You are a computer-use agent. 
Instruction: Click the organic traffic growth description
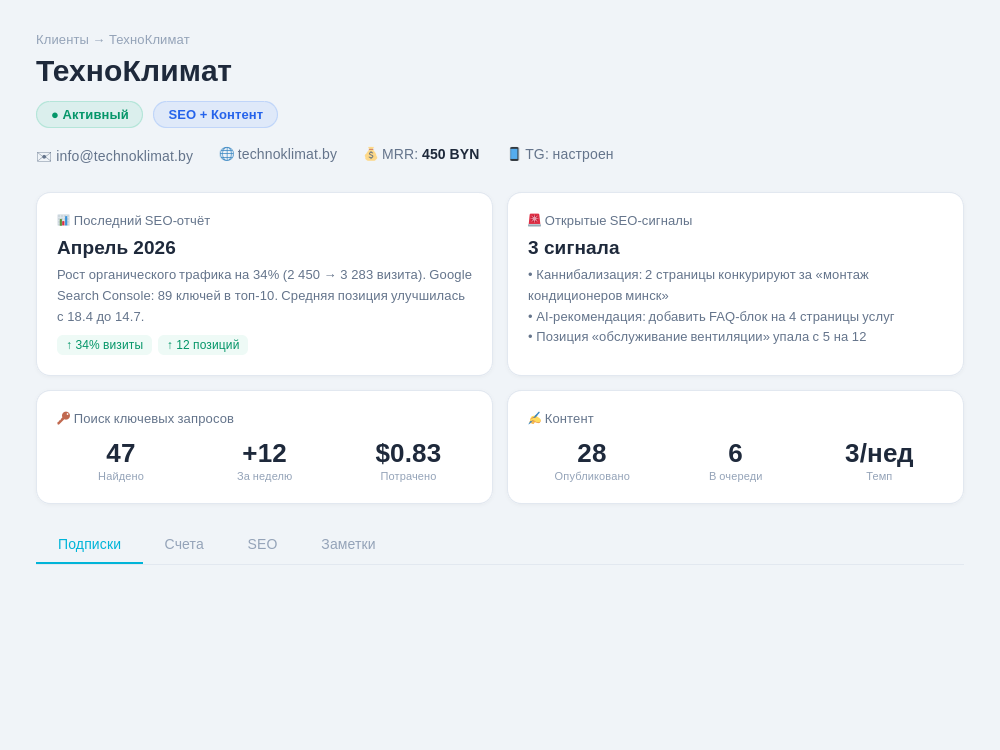tap(264, 296)
